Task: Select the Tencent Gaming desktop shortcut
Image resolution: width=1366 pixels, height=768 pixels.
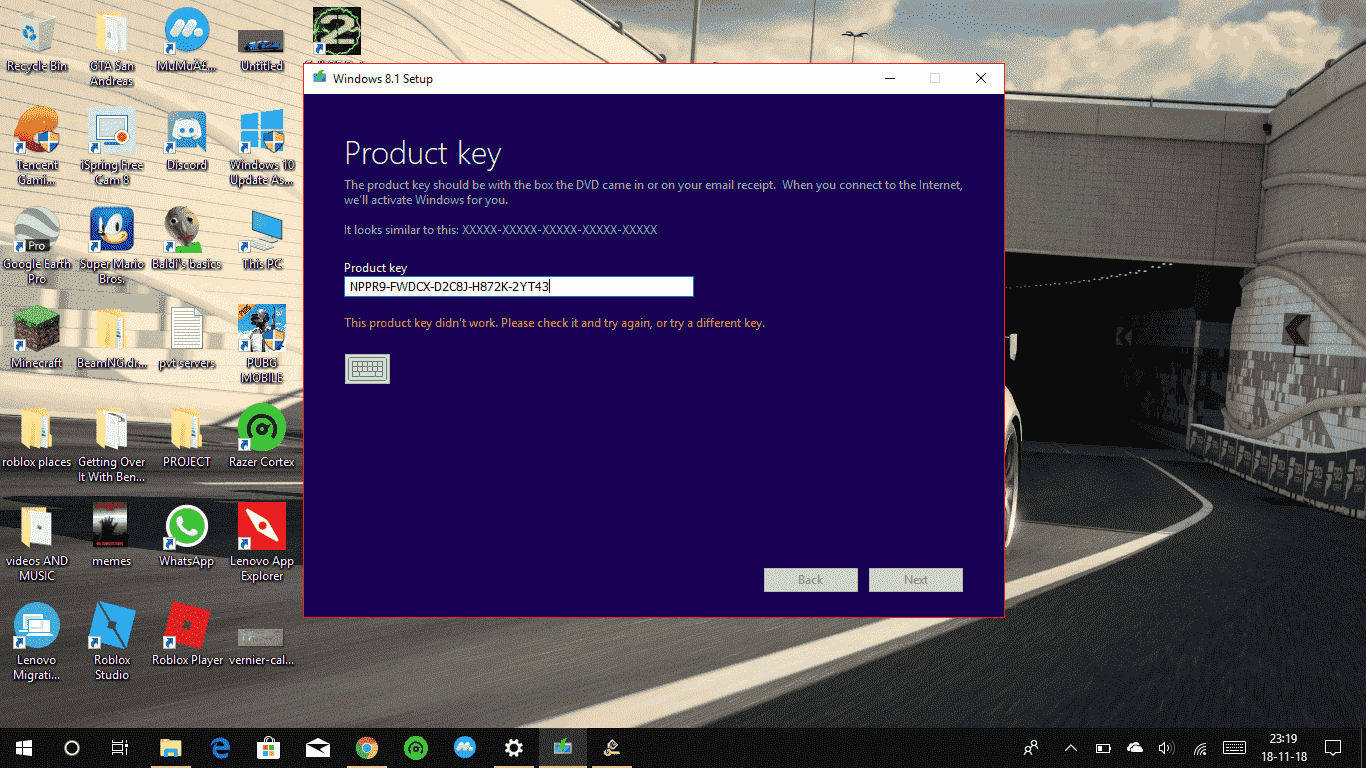Action: (37, 146)
